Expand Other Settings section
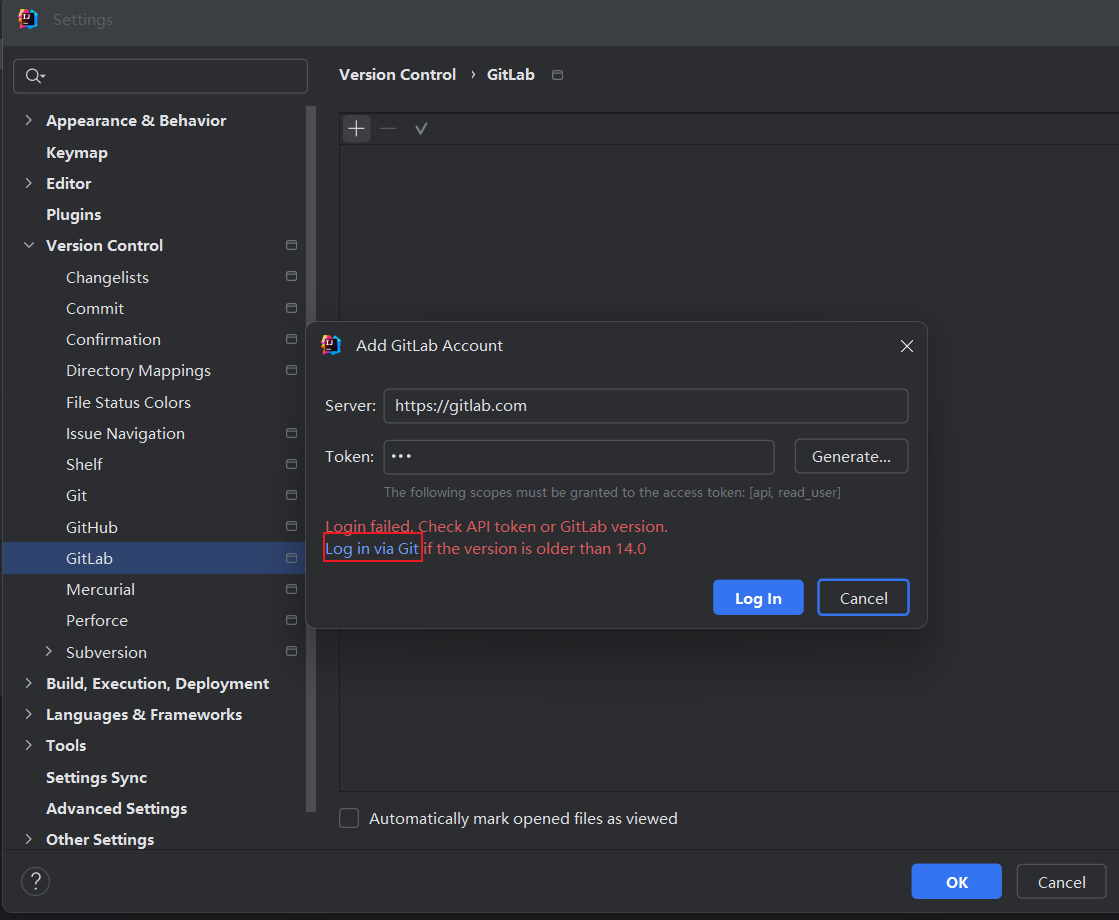1119x920 pixels. pyautogui.click(x=29, y=839)
